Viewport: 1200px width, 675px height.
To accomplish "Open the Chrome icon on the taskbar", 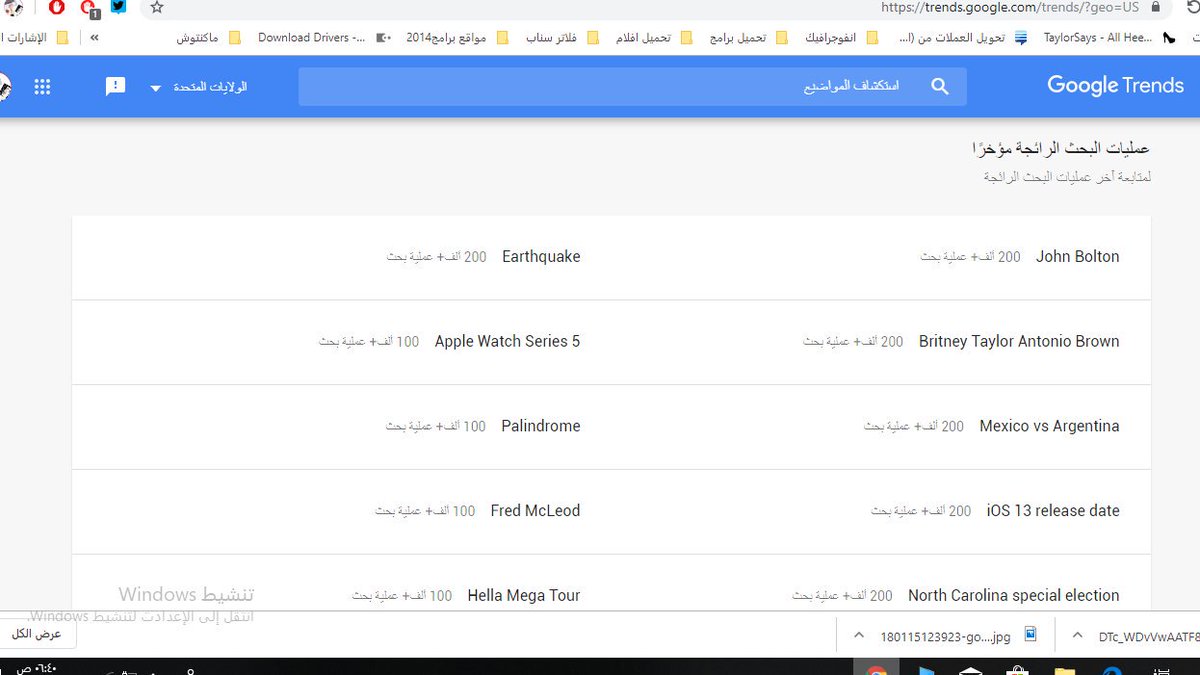I will coord(876,669).
